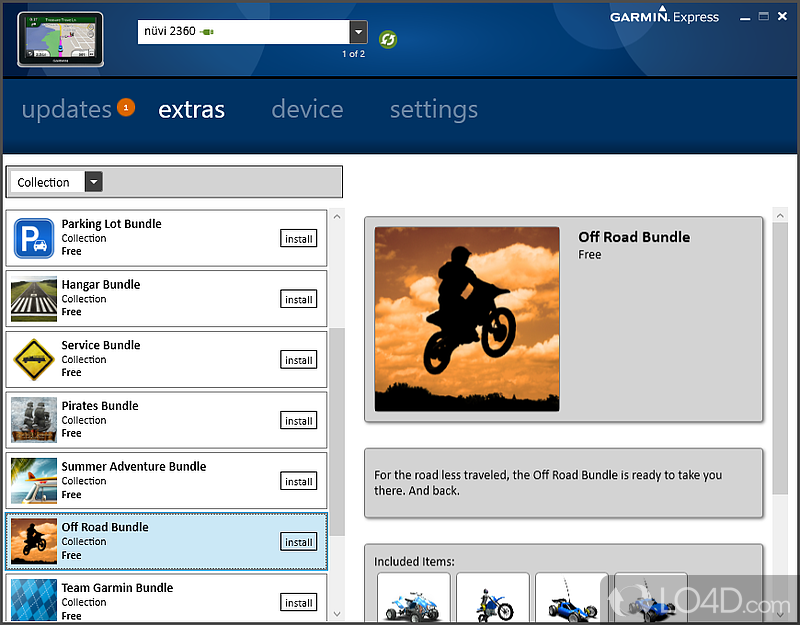Install the Pirates Bundle
The width and height of the screenshot is (800, 625).
298,421
